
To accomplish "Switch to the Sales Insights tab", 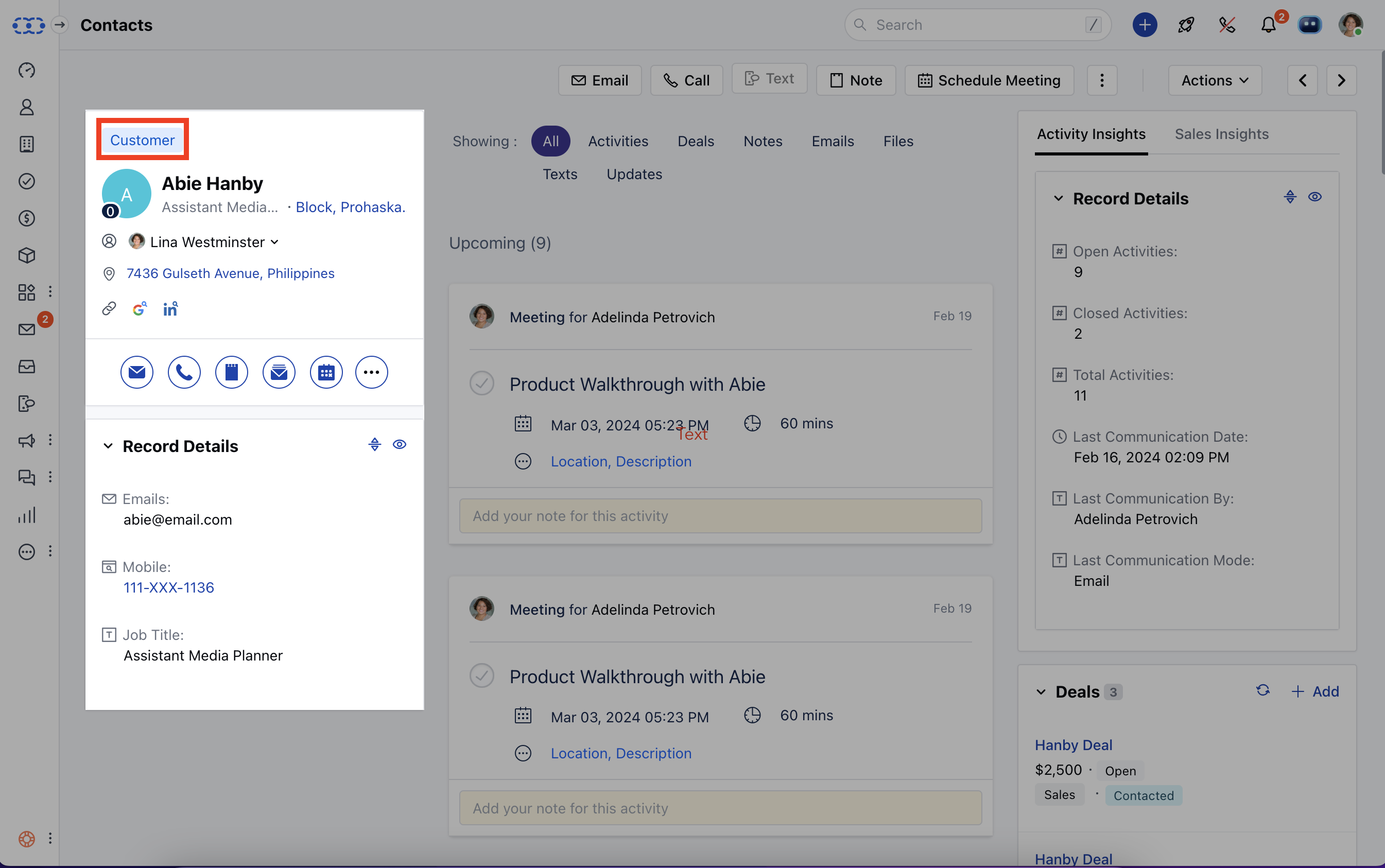I will click(x=1221, y=134).
